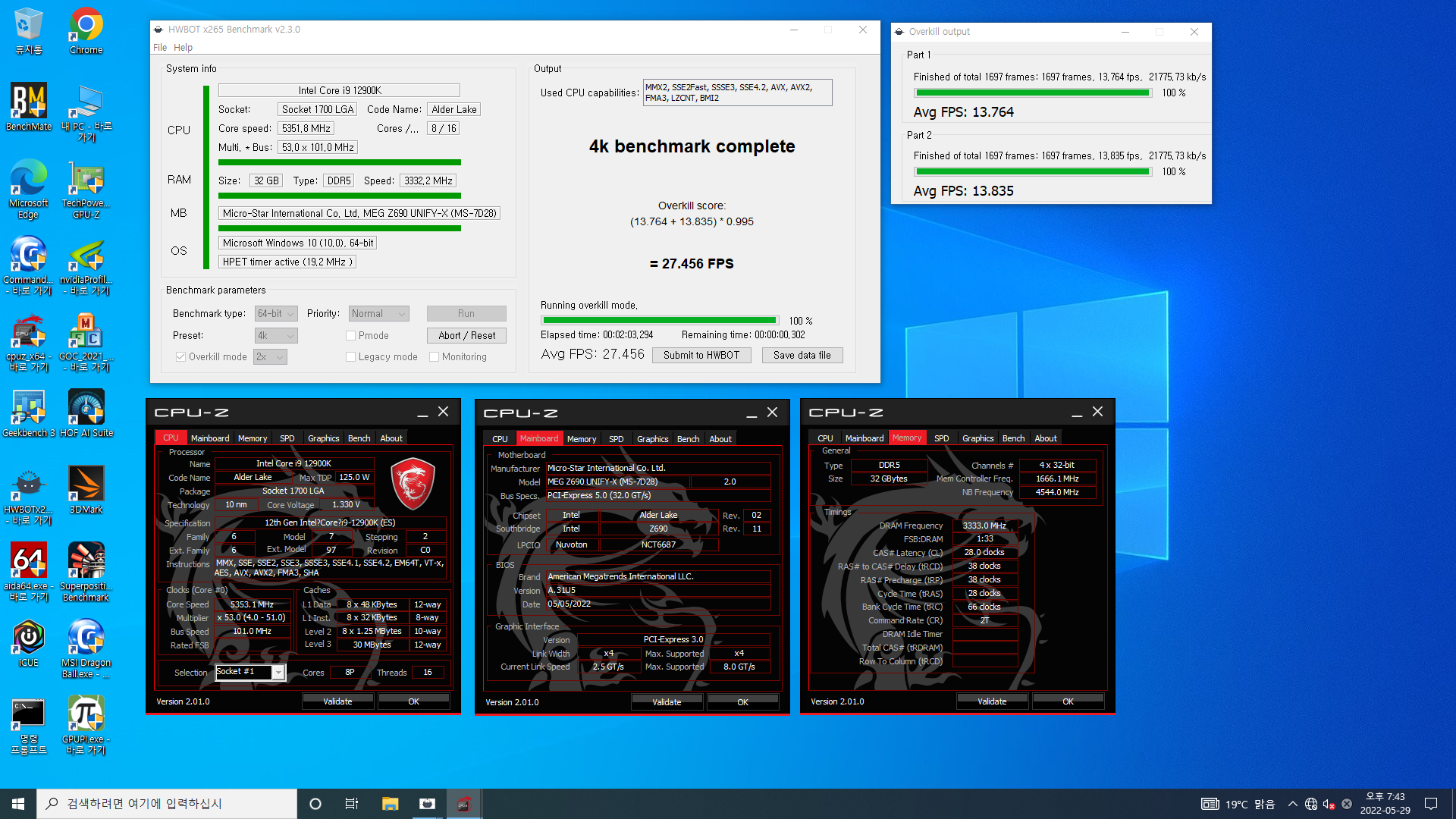Click Validate in left CPU-Z window

(x=337, y=701)
